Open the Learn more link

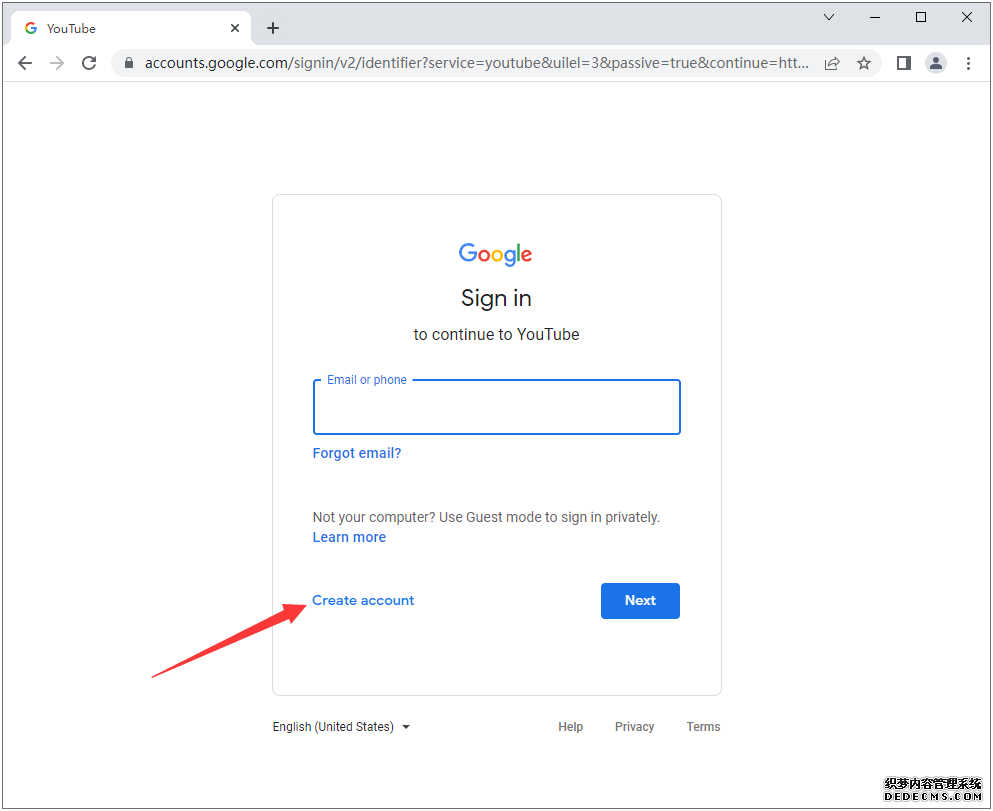click(350, 537)
